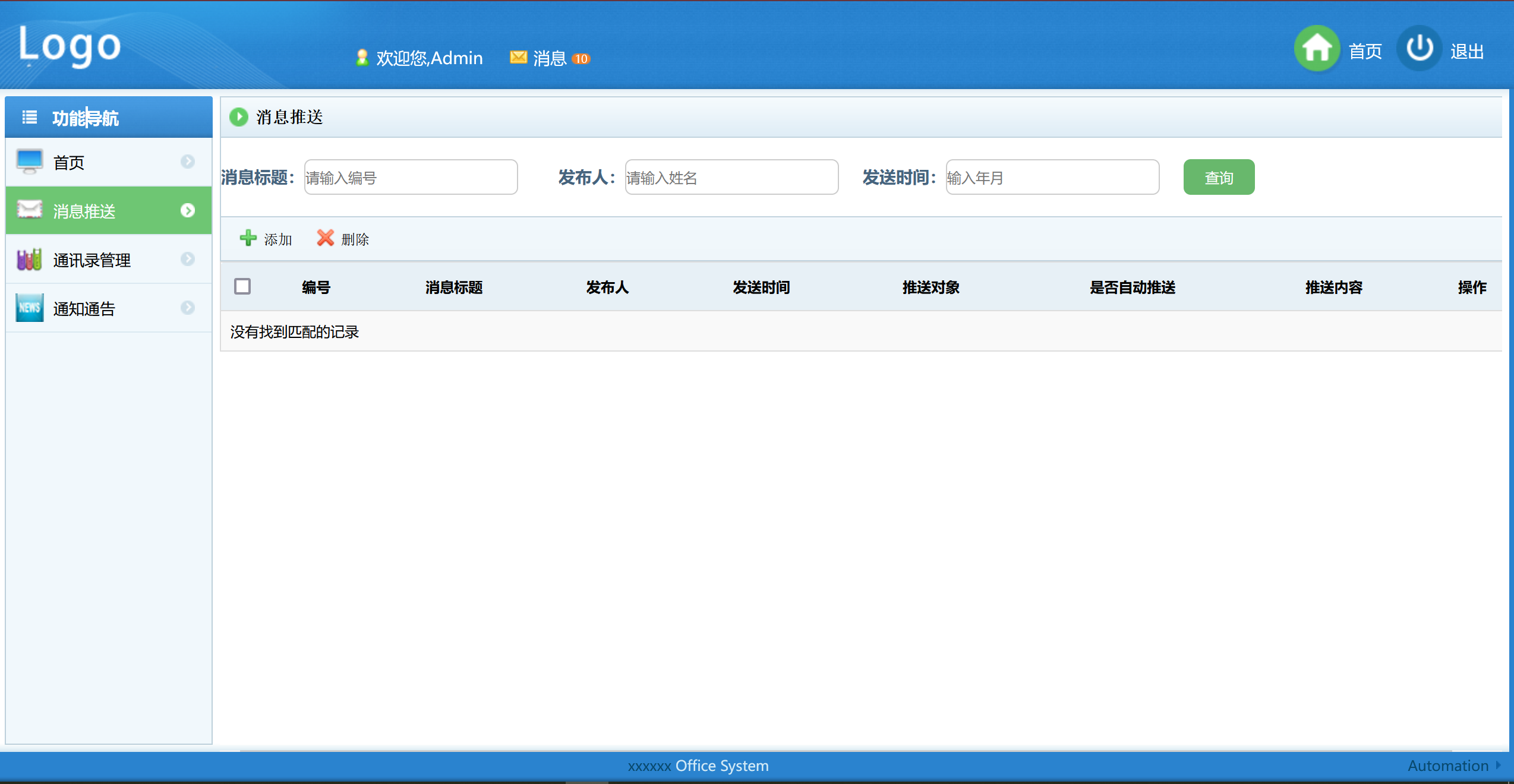
Task: Select 消息推送 in the navigation menu
Action: (84, 211)
